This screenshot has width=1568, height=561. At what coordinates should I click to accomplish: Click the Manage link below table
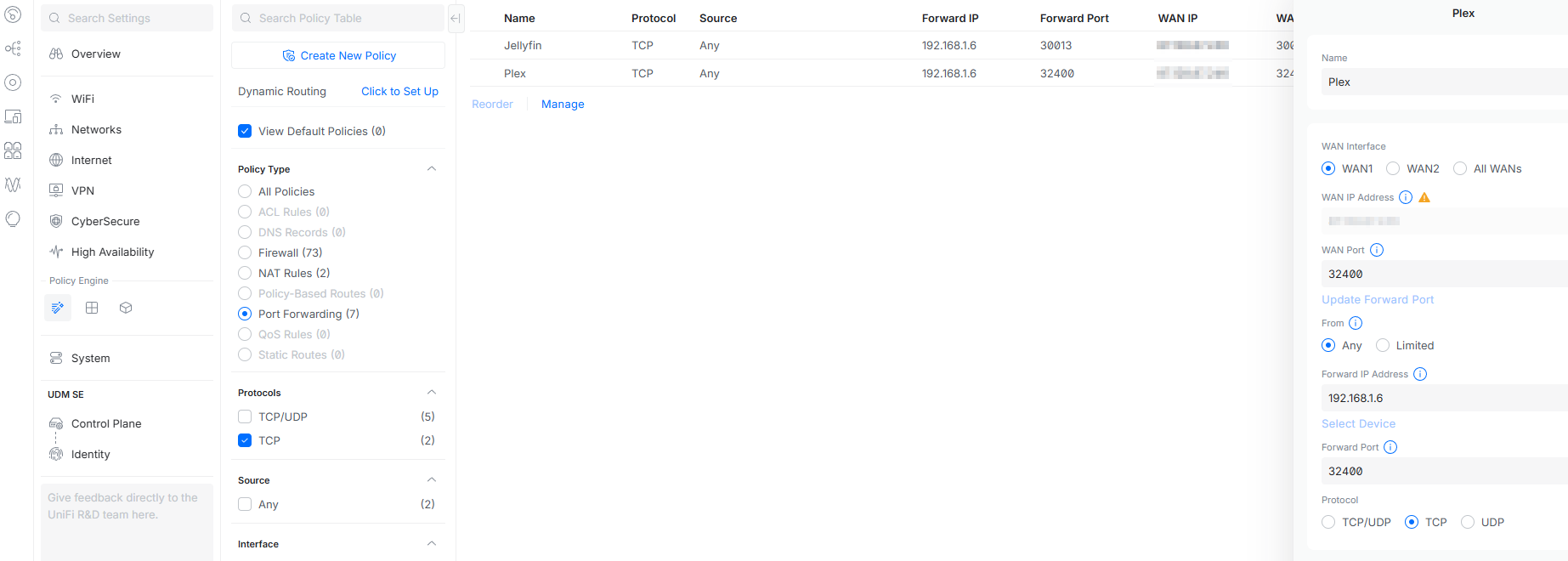(563, 104)
